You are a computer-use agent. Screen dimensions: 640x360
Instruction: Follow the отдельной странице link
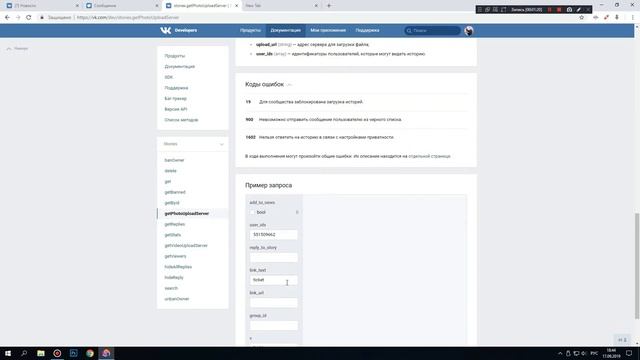click(429, 156)
